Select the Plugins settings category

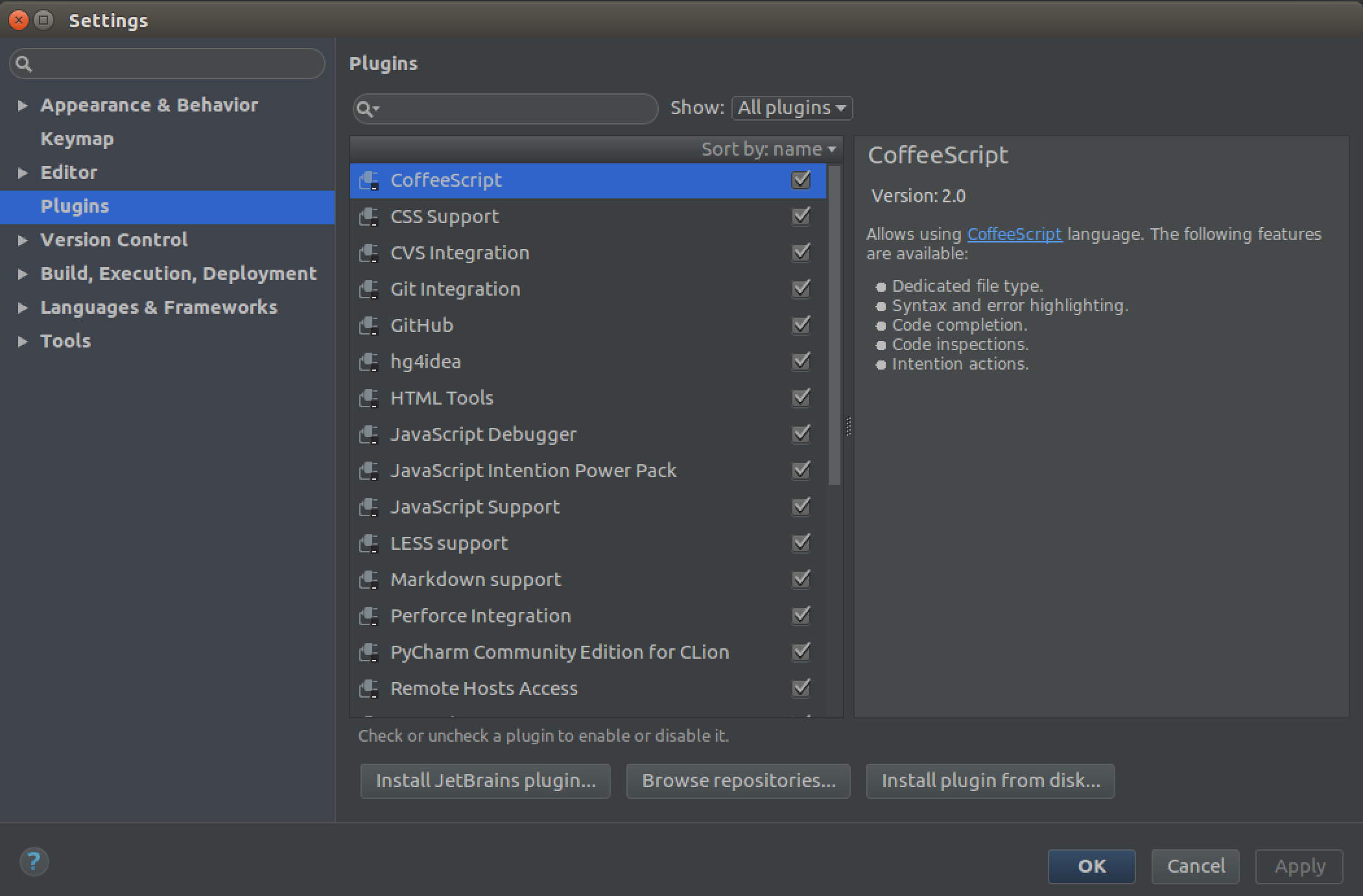tap(167, 207)
